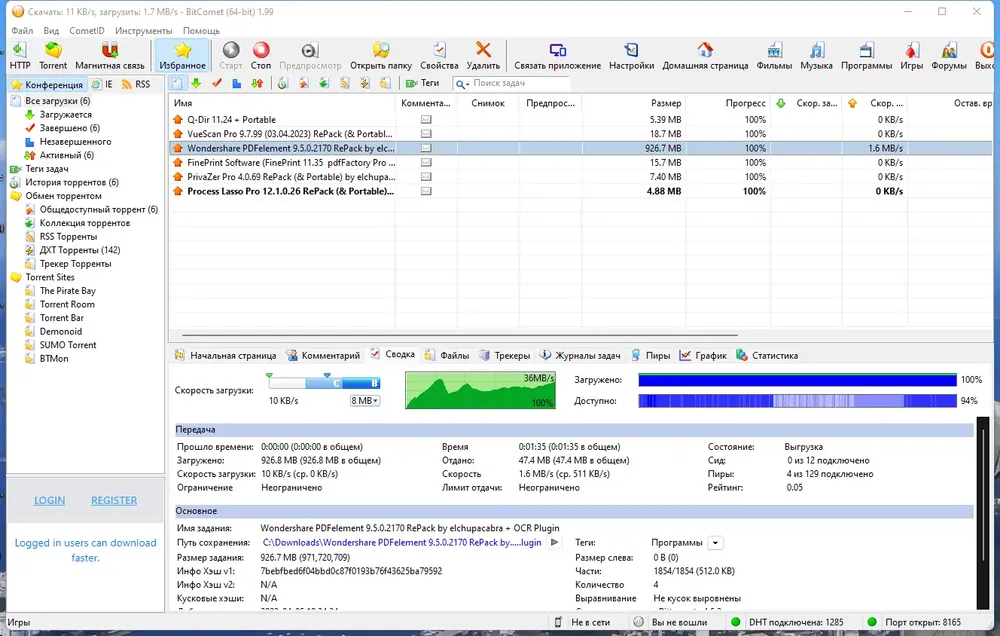This screenshot has height=636, width=1000.
Task: Select Завершено (6) in the sidebar
Action: [70, 128]
